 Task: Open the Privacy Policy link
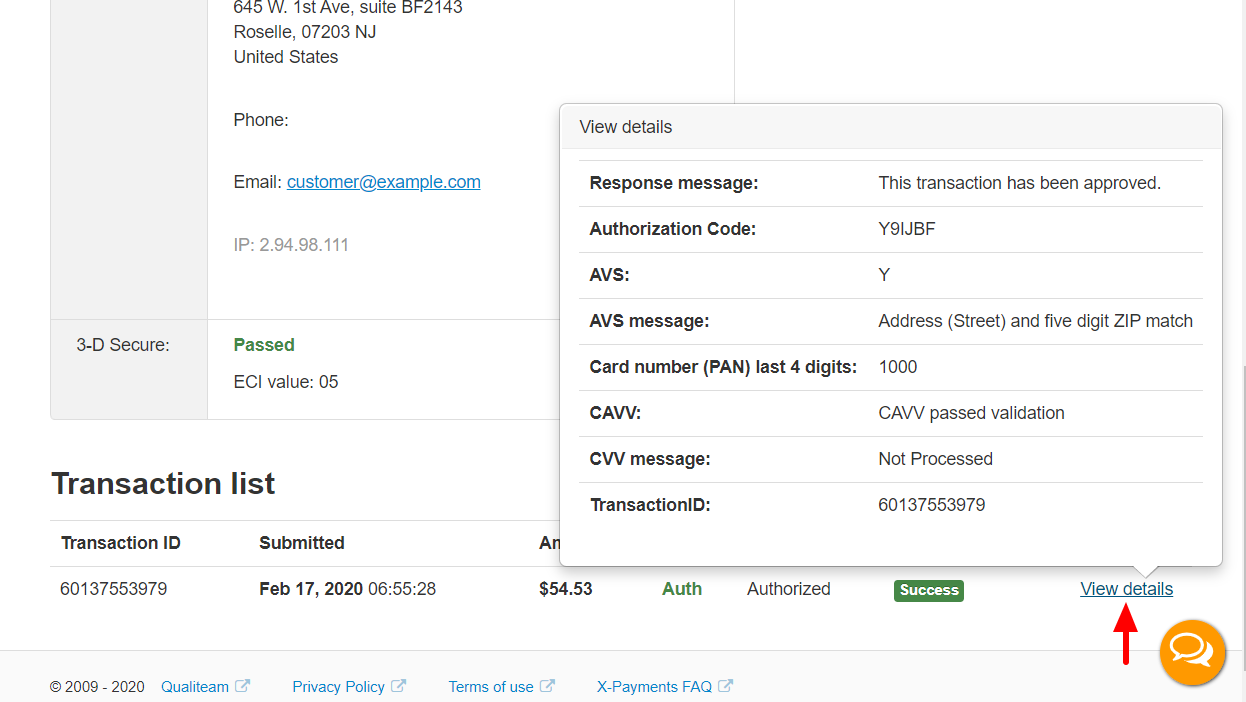pos(338,687)
